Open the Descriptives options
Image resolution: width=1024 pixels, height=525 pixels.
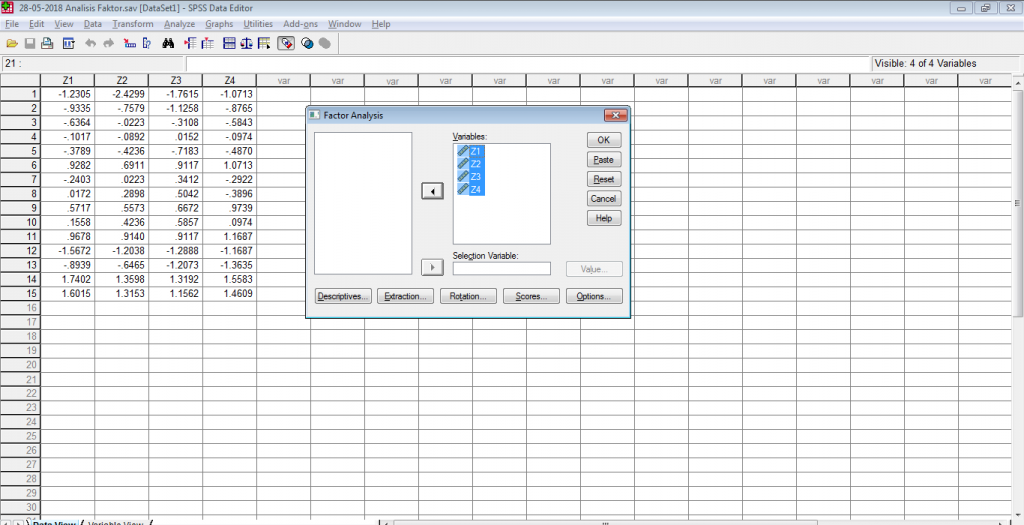(343, 297)
